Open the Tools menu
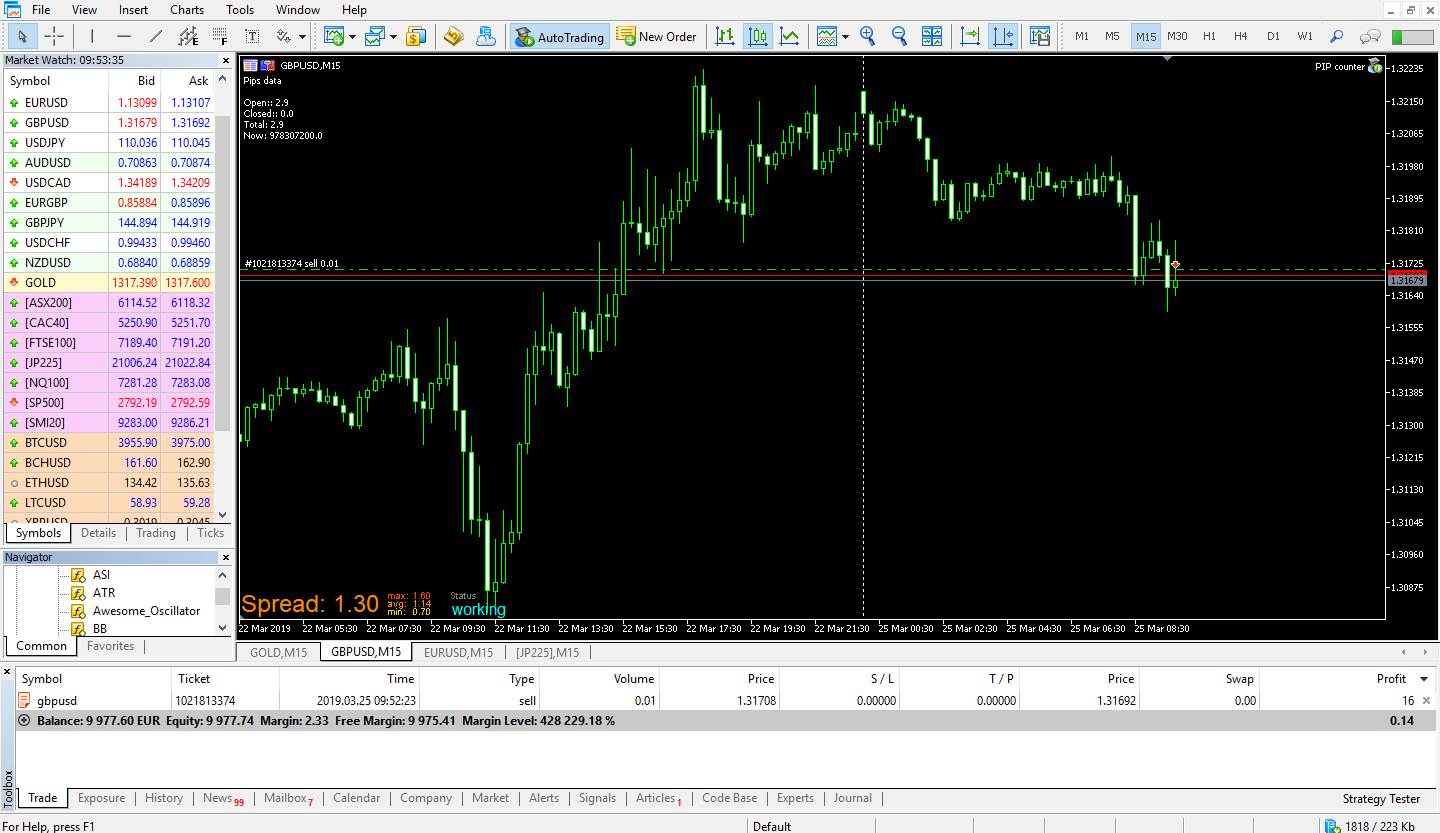 (x=240, y=10)
